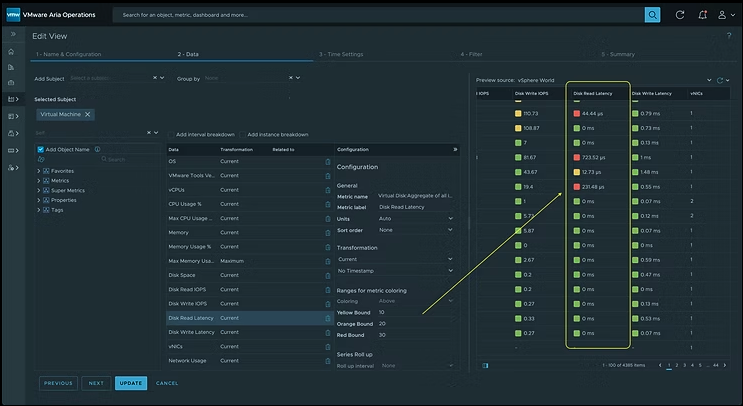Go to the next preview page arrow
Screen dimensions: 743x406
725,365
